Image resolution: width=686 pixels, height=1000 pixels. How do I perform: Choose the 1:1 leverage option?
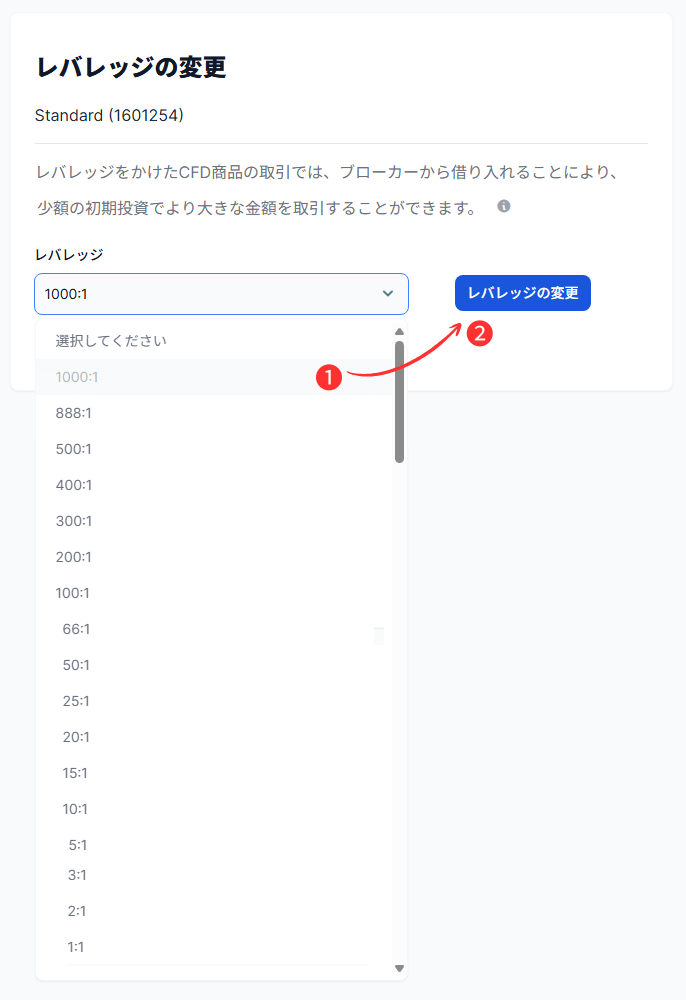(x=76, y=946)
